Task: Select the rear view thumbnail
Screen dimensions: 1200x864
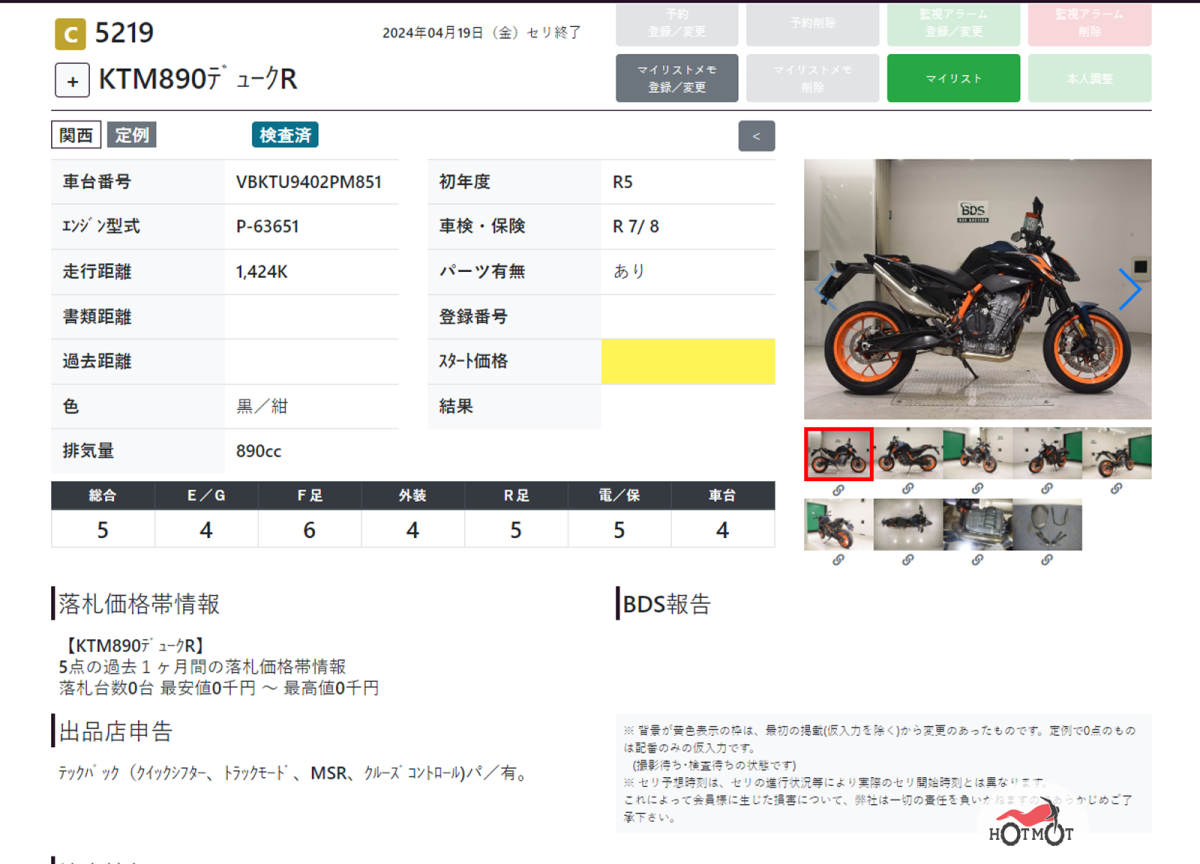Action: (1117, 454)
